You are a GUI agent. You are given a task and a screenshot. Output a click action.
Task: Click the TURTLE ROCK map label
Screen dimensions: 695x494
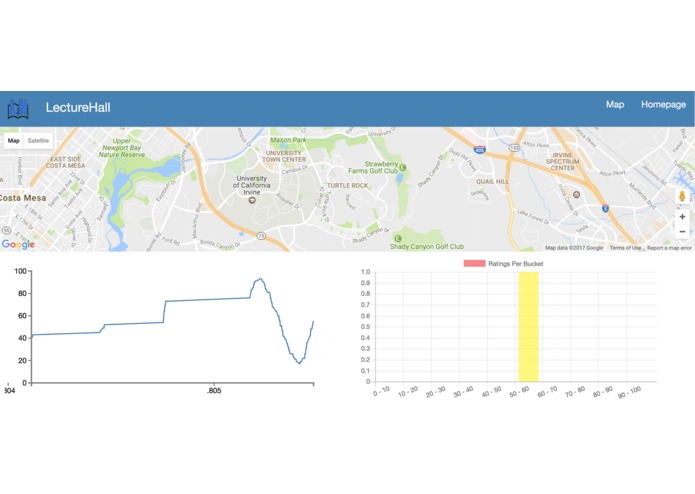348,186
